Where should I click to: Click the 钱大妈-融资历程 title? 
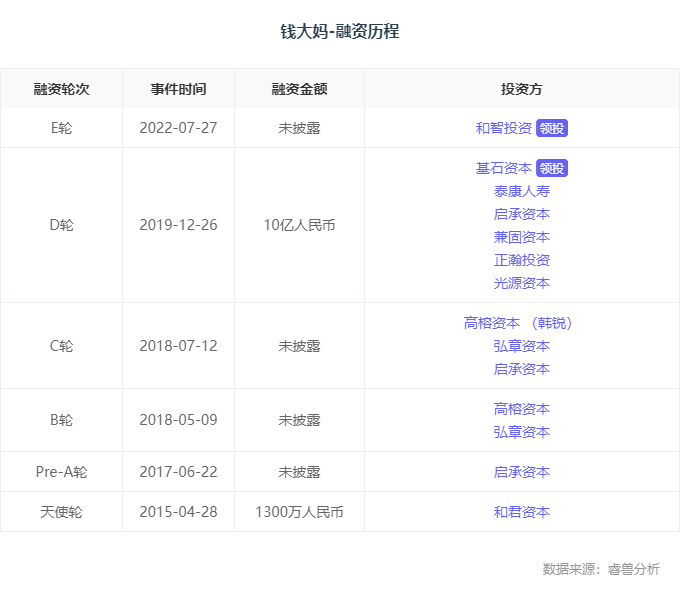(340, 32)
